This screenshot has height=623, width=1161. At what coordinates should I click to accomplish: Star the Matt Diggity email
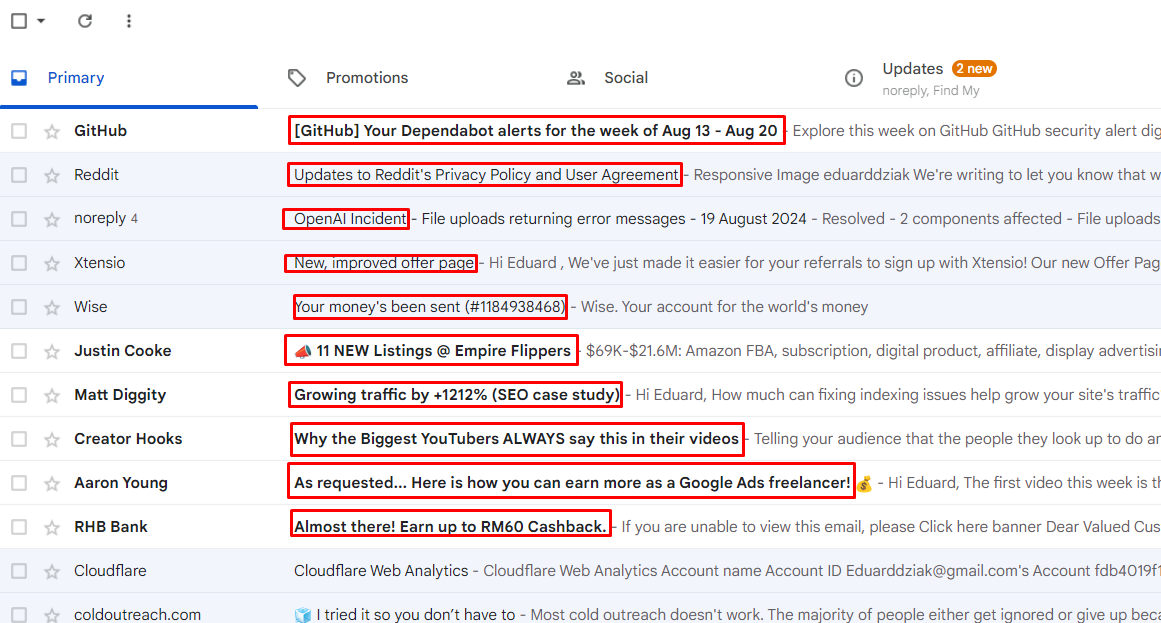[x=52, y=396]
